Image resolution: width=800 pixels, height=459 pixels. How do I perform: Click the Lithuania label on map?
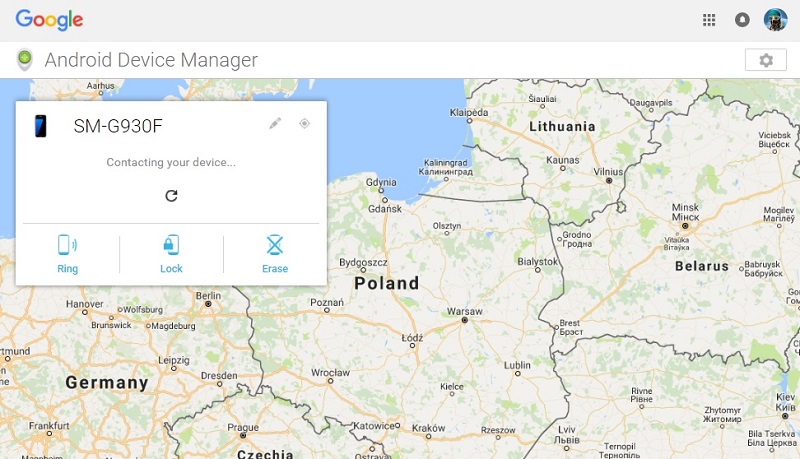click(x=562, y=126)
